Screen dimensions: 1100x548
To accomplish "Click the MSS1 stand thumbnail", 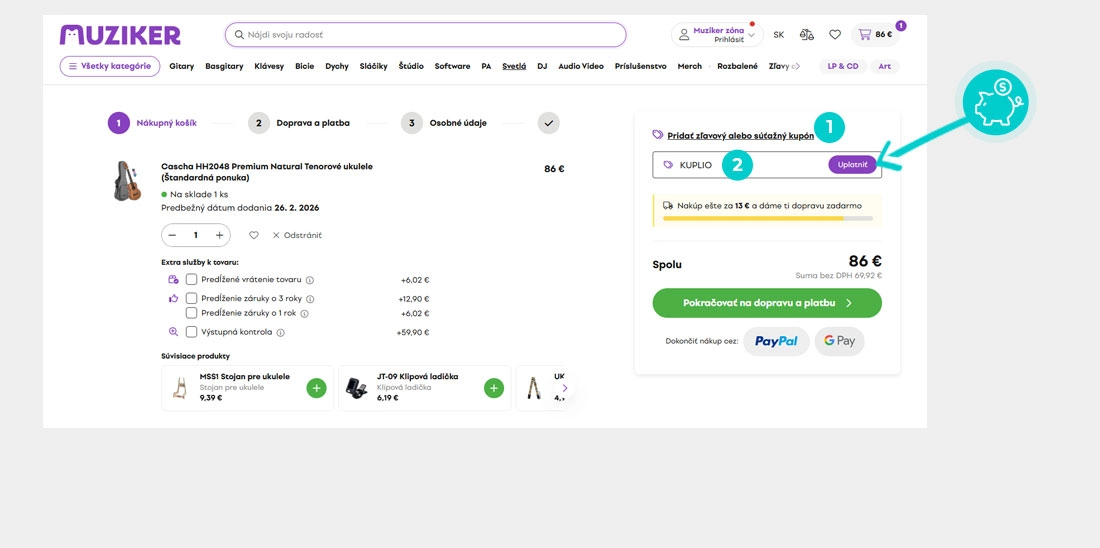I will [x=180, y=388].
